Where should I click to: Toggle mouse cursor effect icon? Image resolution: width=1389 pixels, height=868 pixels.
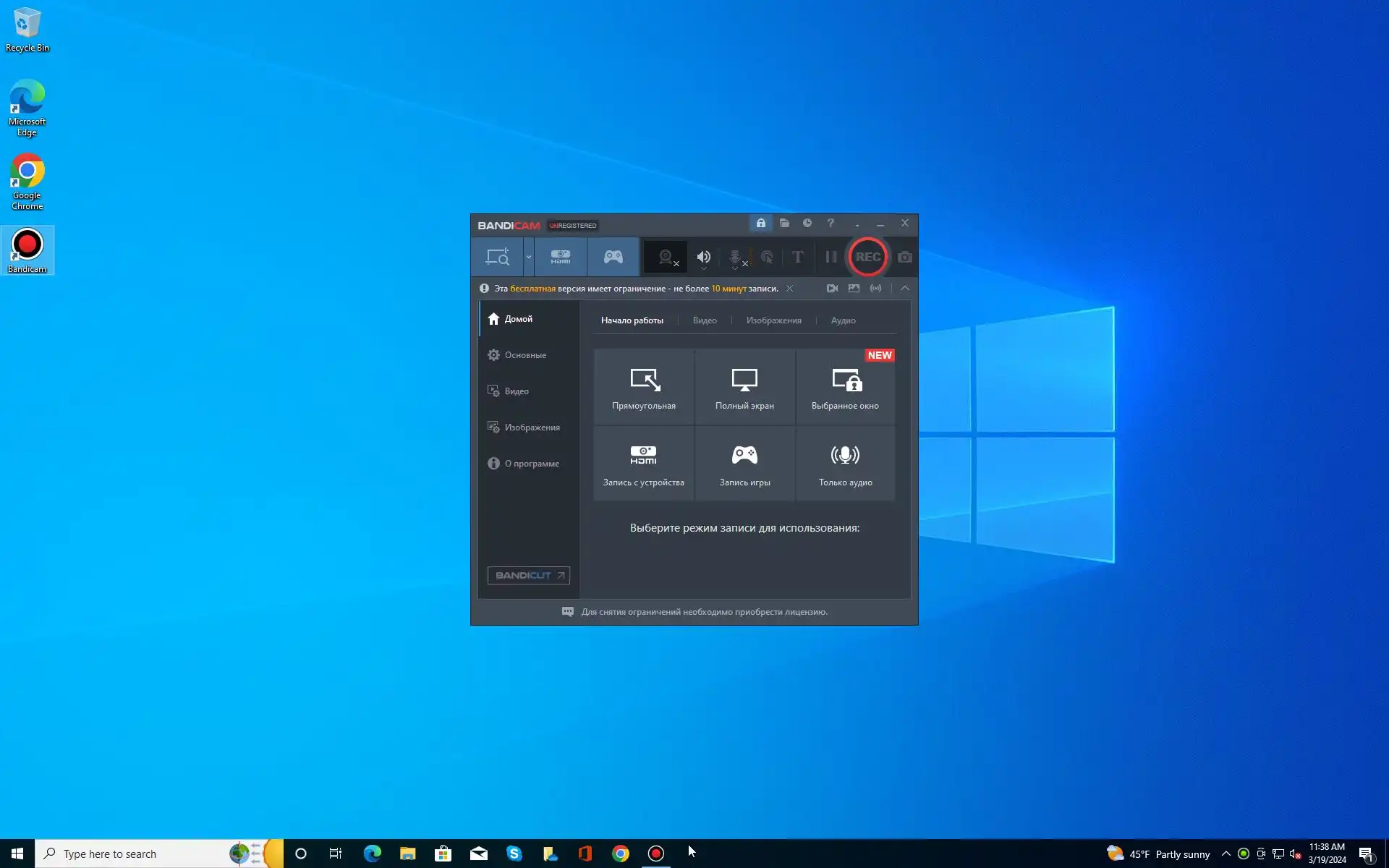[767, 257]
